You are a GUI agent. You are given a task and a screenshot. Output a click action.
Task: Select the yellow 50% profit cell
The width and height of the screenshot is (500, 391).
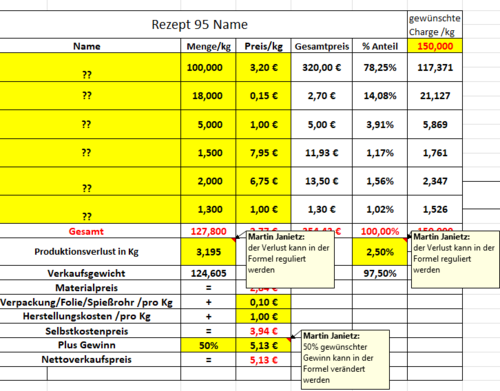pos(208,345)
